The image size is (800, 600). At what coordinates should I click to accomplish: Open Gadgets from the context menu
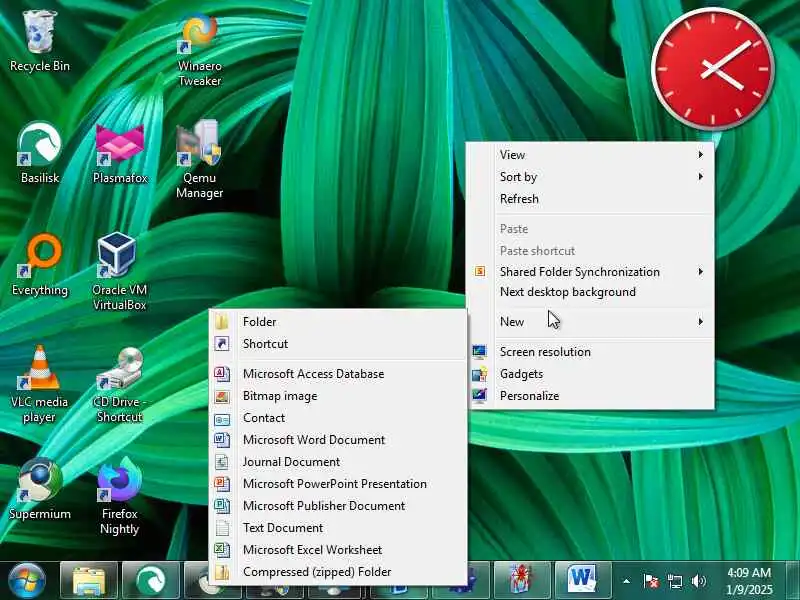tap(591, 373)
